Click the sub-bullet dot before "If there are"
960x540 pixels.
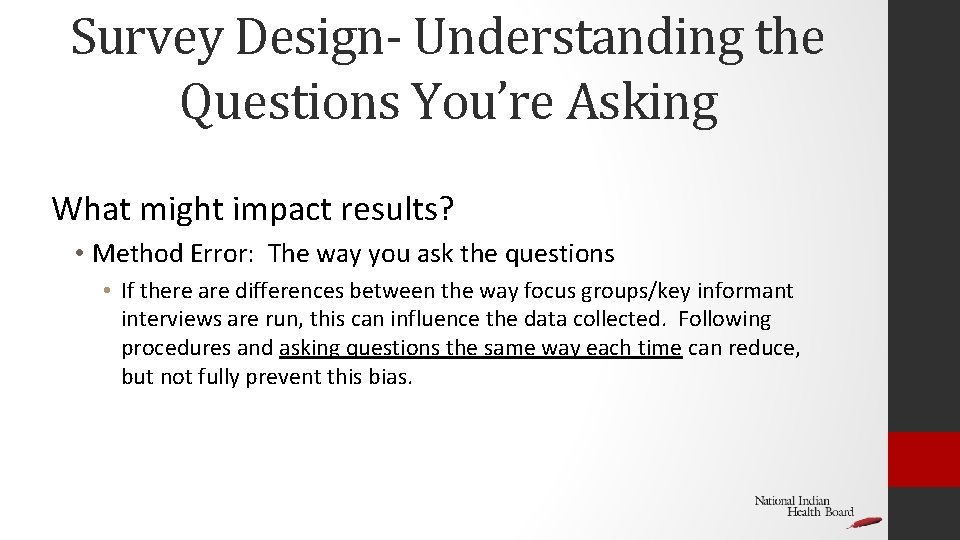pos(107,292)
